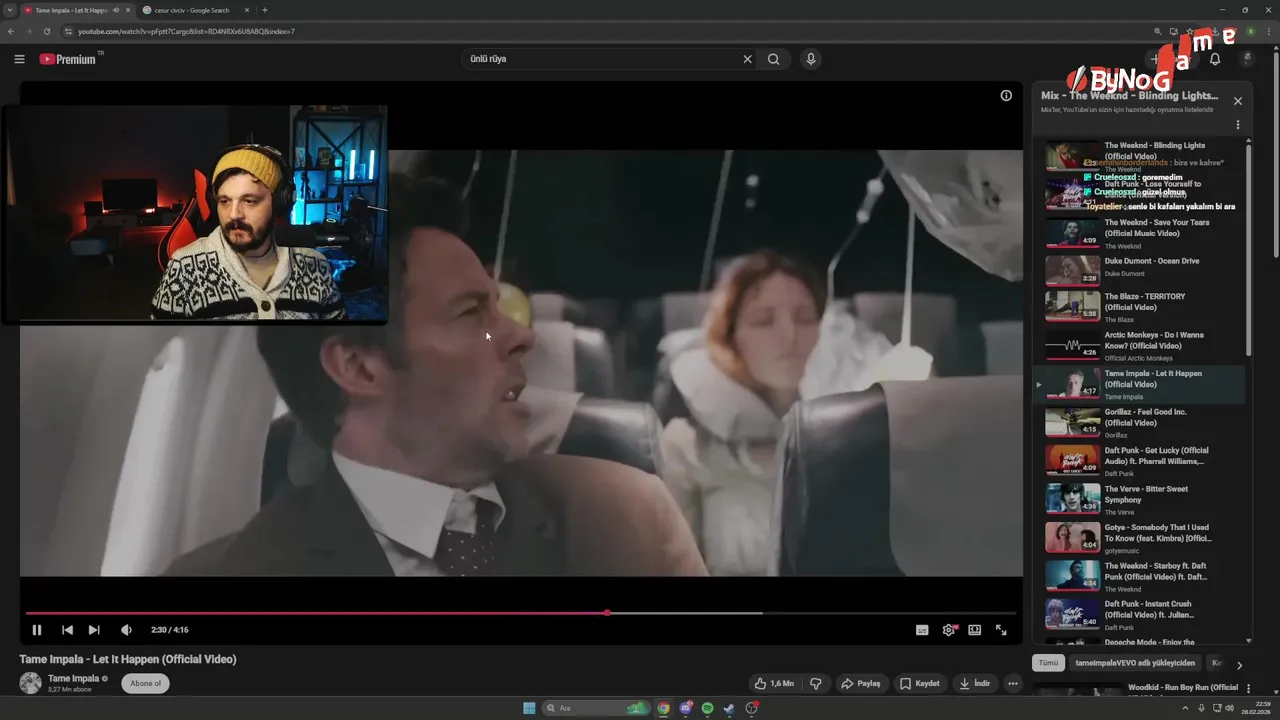This screenshot has width=1280, height=720.
Task: Subscribe with Abone ol button
Action: pos(146,684)
